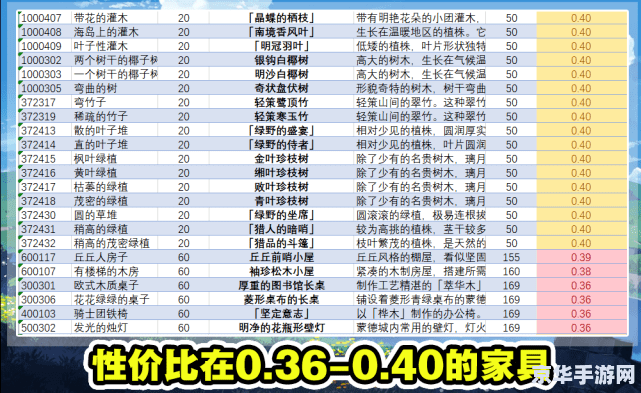Click the cell 丘丘人房子
This screenshot has height=393, width=641.
point(101,257)
